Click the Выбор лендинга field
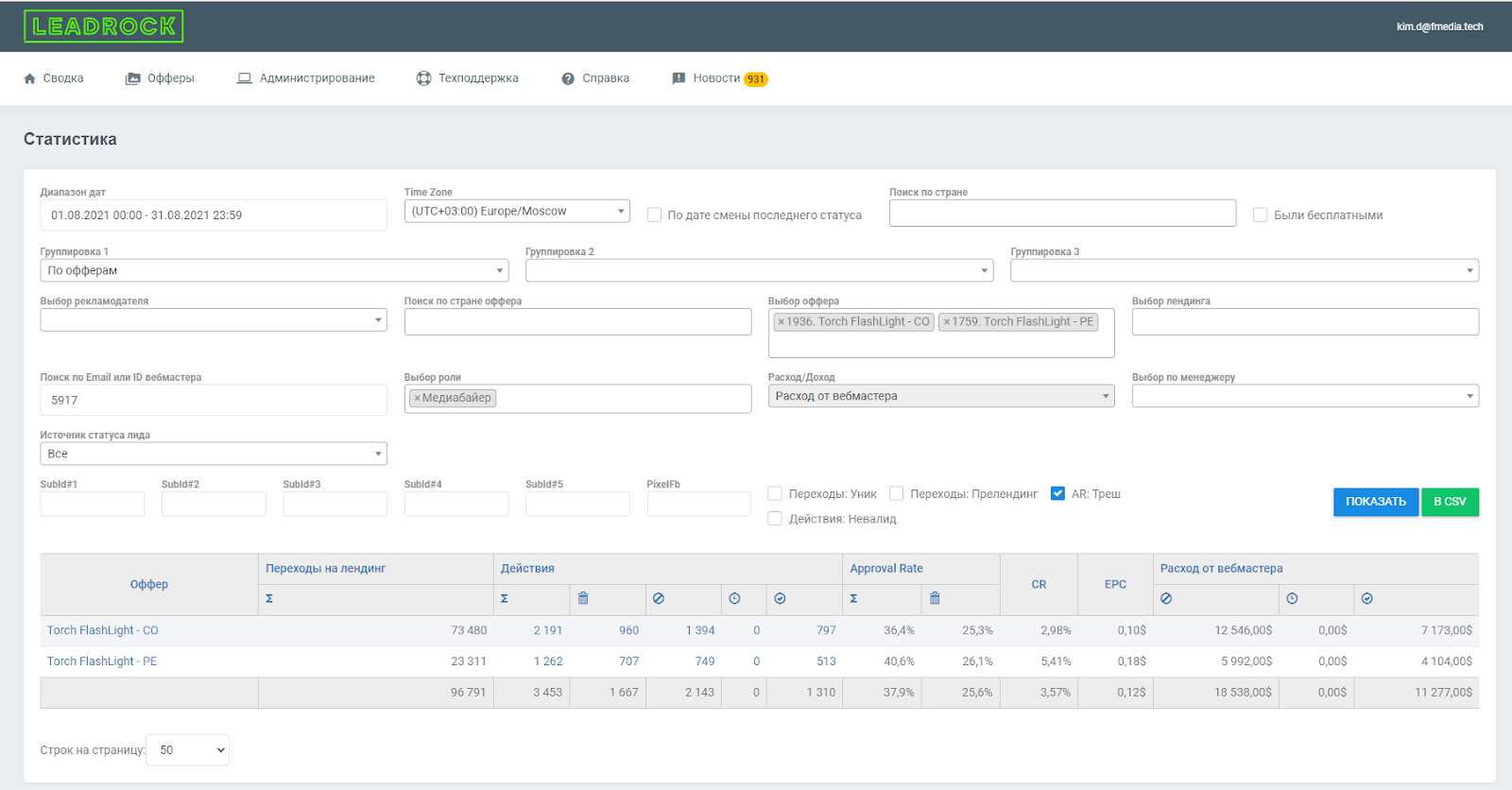The height and width of the screenshot is (790, 1512). point(1305,322)
